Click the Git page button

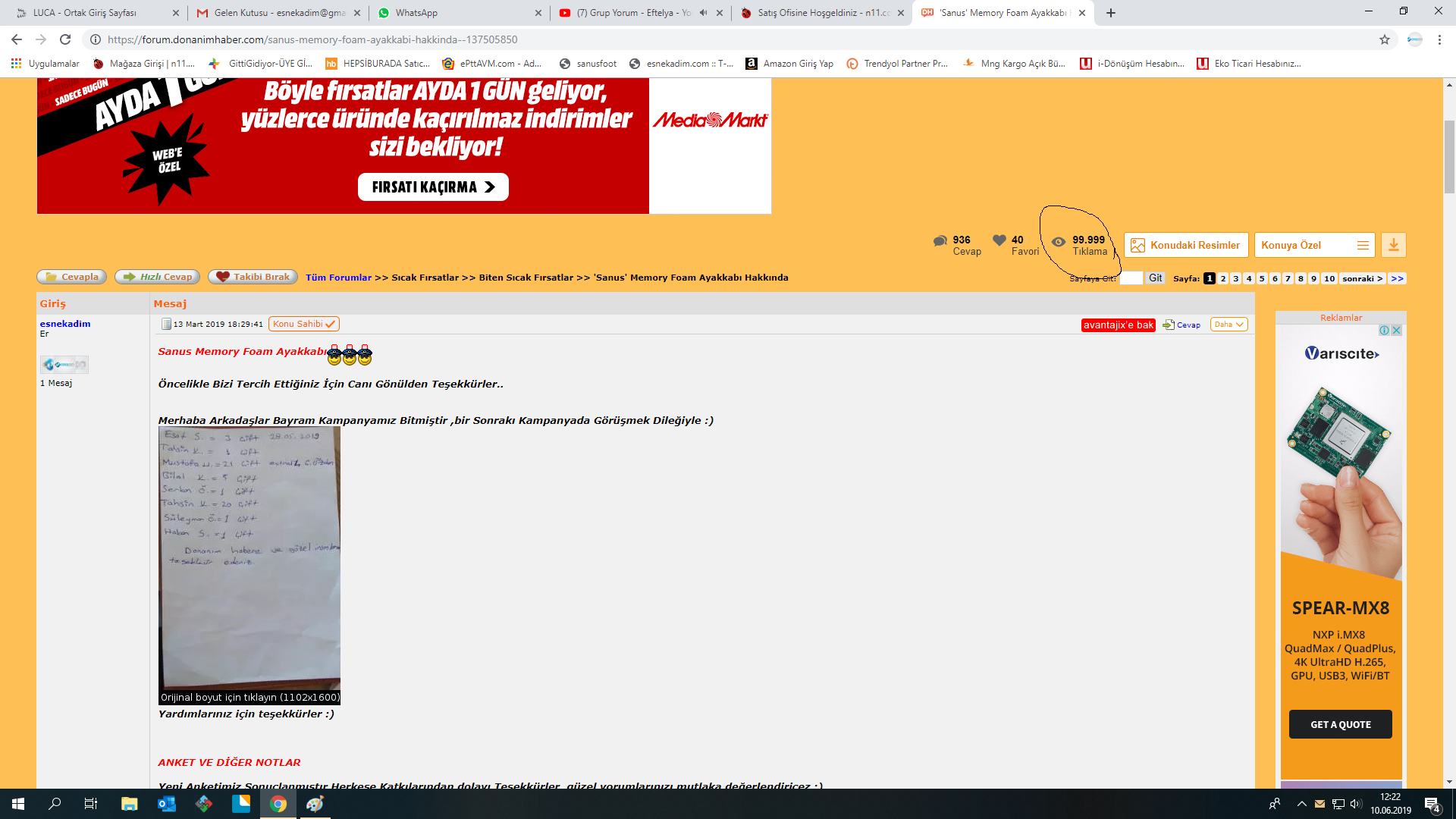(x=1155, y=278)
